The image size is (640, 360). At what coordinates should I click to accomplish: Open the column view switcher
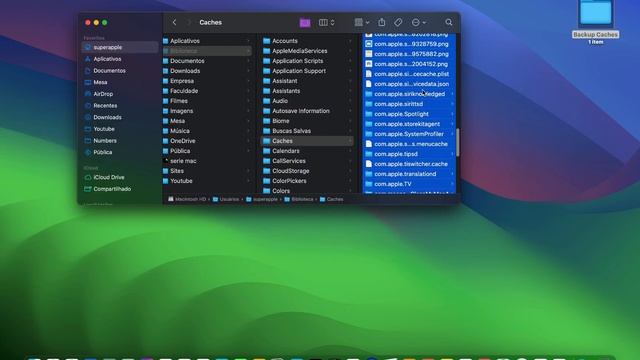[327, 22]
